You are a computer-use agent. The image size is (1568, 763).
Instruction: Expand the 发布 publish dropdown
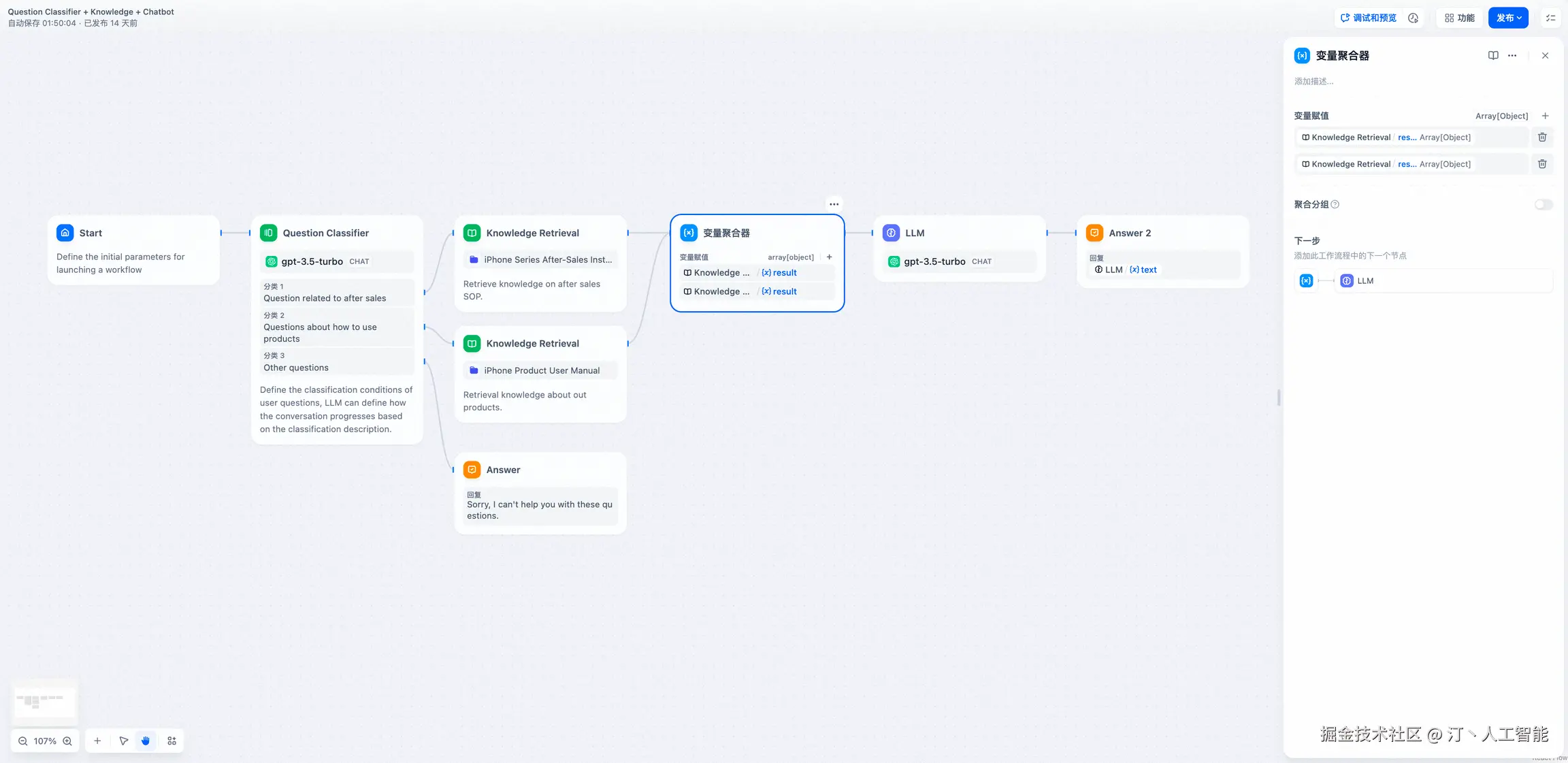pyautogui.click(x=1508, y=18)
